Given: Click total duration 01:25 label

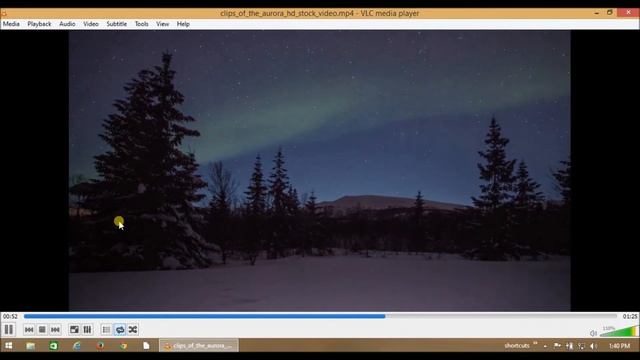Looking at the screenshot, I should [x=629, y=316].
